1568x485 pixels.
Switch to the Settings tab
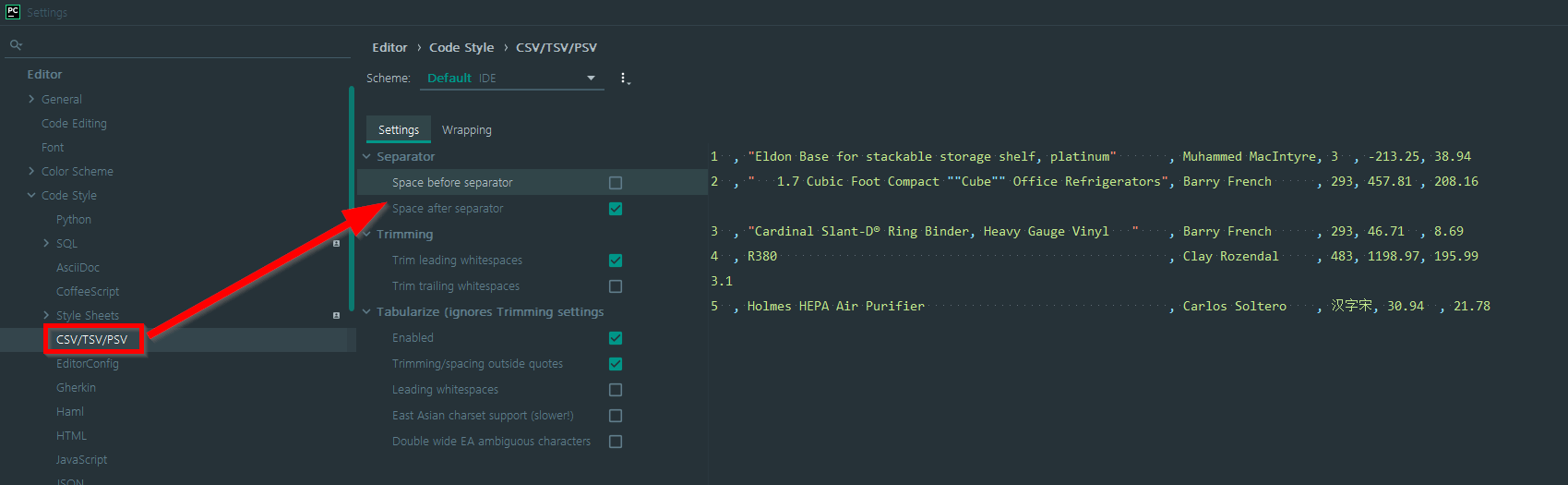(x=399, y=130)
